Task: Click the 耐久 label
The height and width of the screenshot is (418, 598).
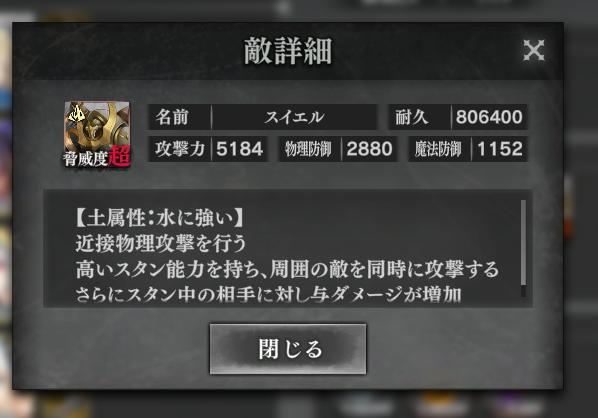Action: (x=419, y=117)
